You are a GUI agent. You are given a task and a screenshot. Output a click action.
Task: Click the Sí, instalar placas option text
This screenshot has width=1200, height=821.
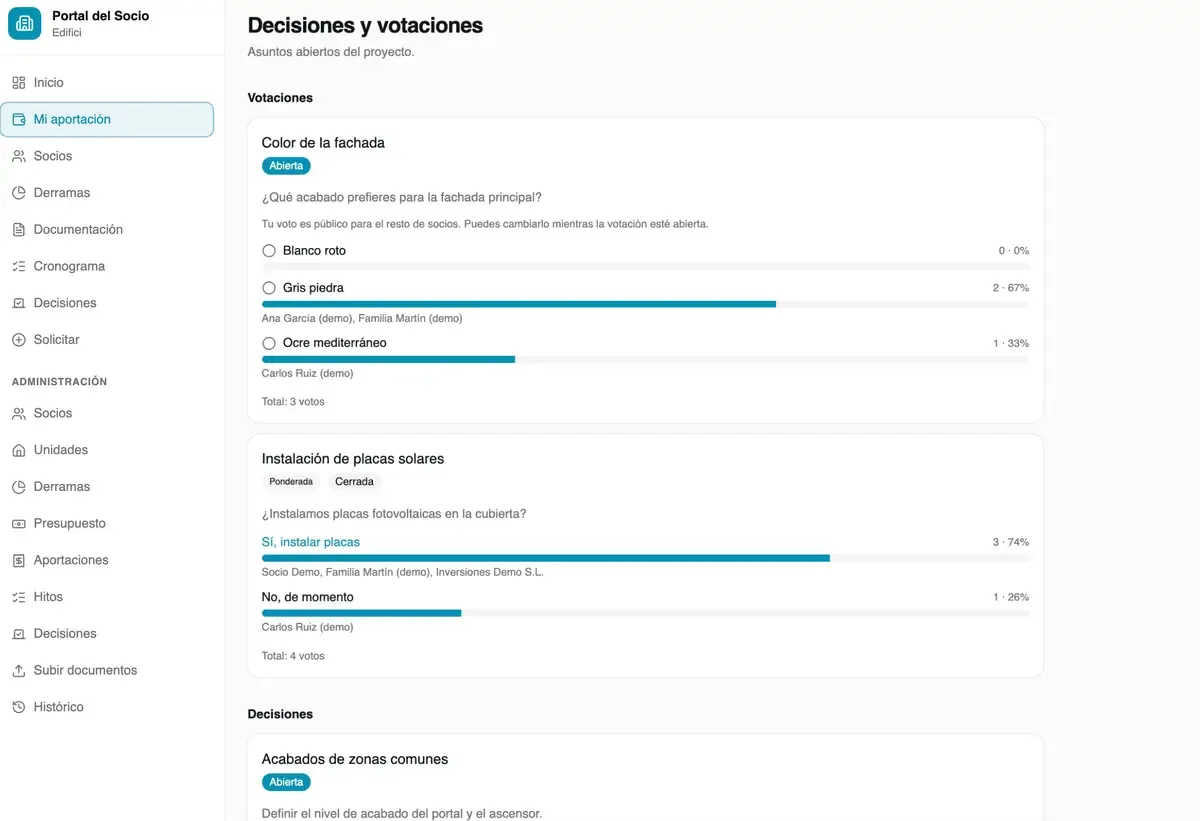(311, 542)
